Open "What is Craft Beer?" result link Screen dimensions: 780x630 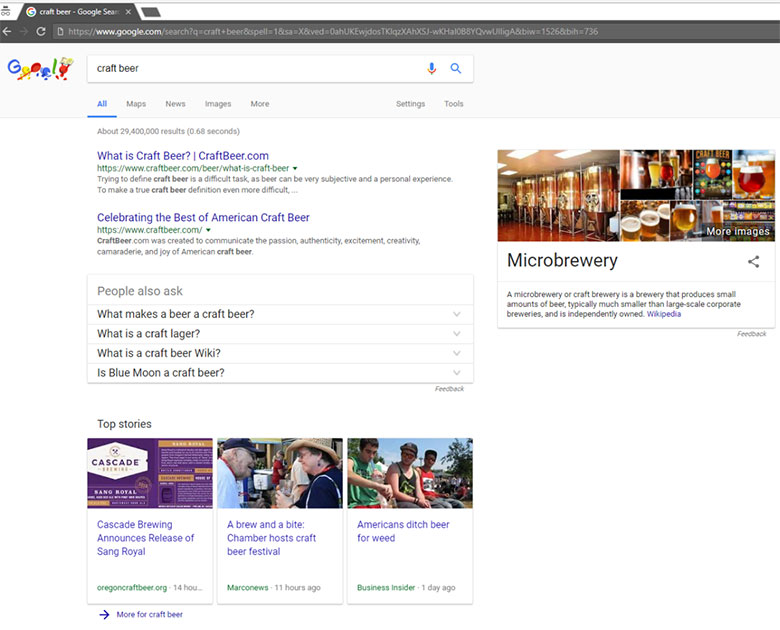(x=182, y=156)
